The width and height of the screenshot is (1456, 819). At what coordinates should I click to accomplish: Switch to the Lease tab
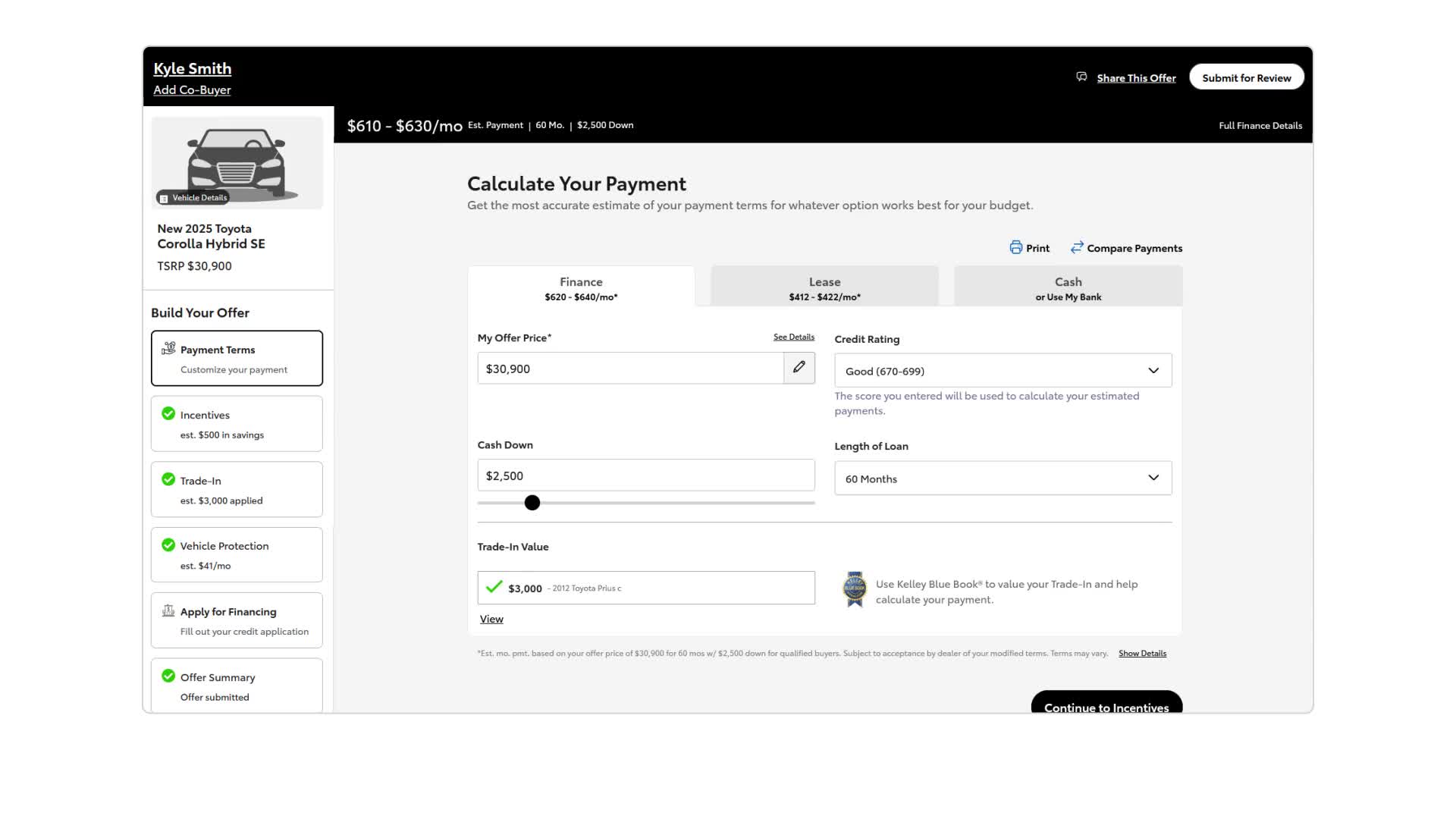point(824,287)
